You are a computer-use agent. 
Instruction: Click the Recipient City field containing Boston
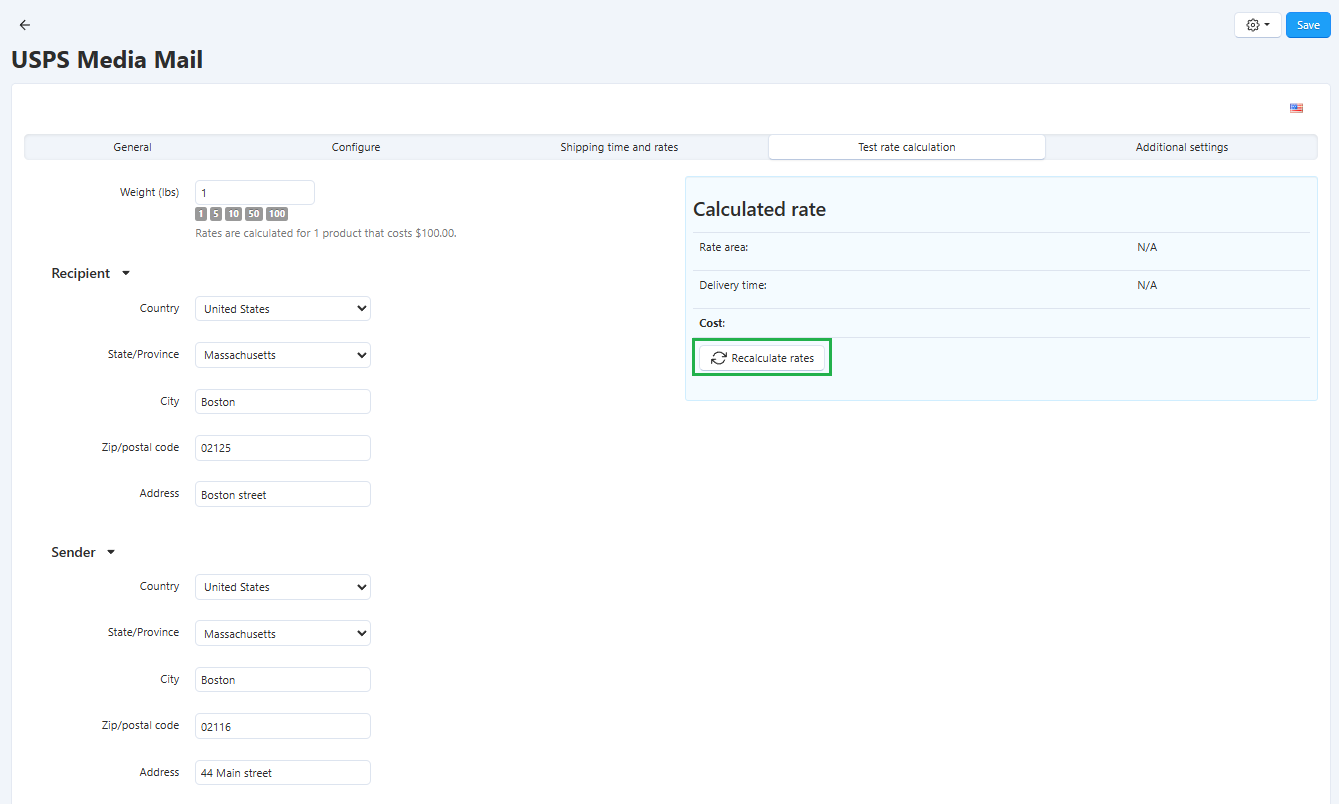click(x=283, y=402)
